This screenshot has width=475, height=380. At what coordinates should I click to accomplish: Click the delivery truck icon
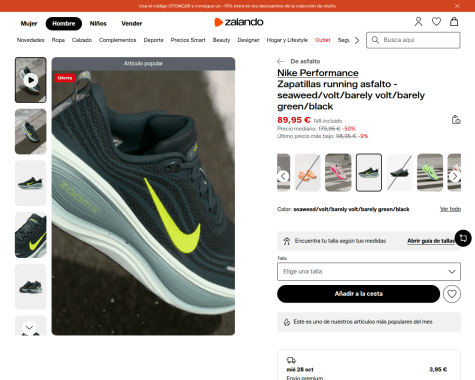coord(291,360)
